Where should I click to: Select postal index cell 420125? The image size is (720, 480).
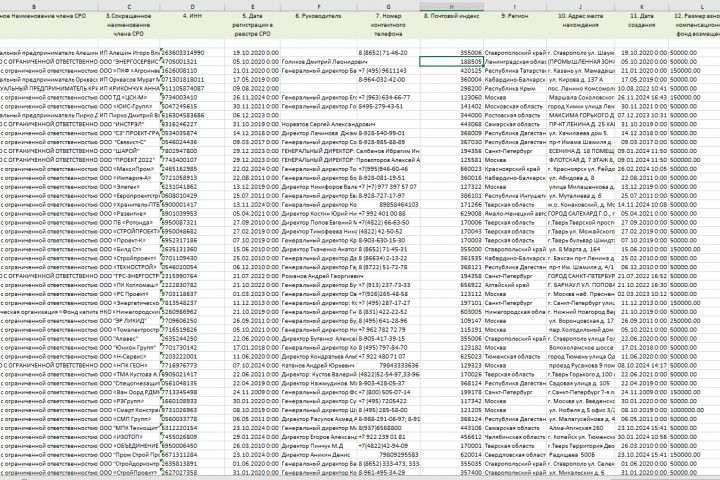click(x=451, y=71)
